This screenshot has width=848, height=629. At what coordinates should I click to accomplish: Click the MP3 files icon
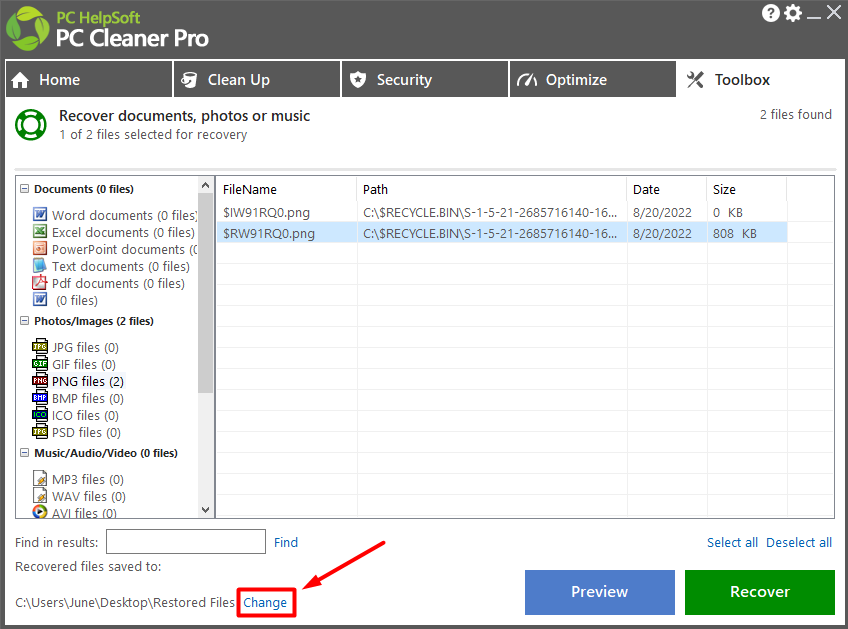[x=39, y=478]
